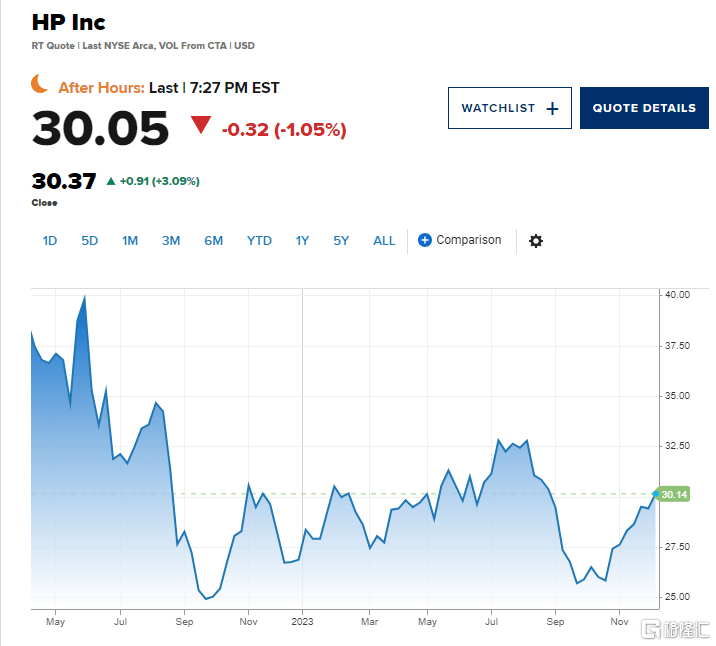
Task: Select the 5D time range
Action: click(x=90, y=241)
